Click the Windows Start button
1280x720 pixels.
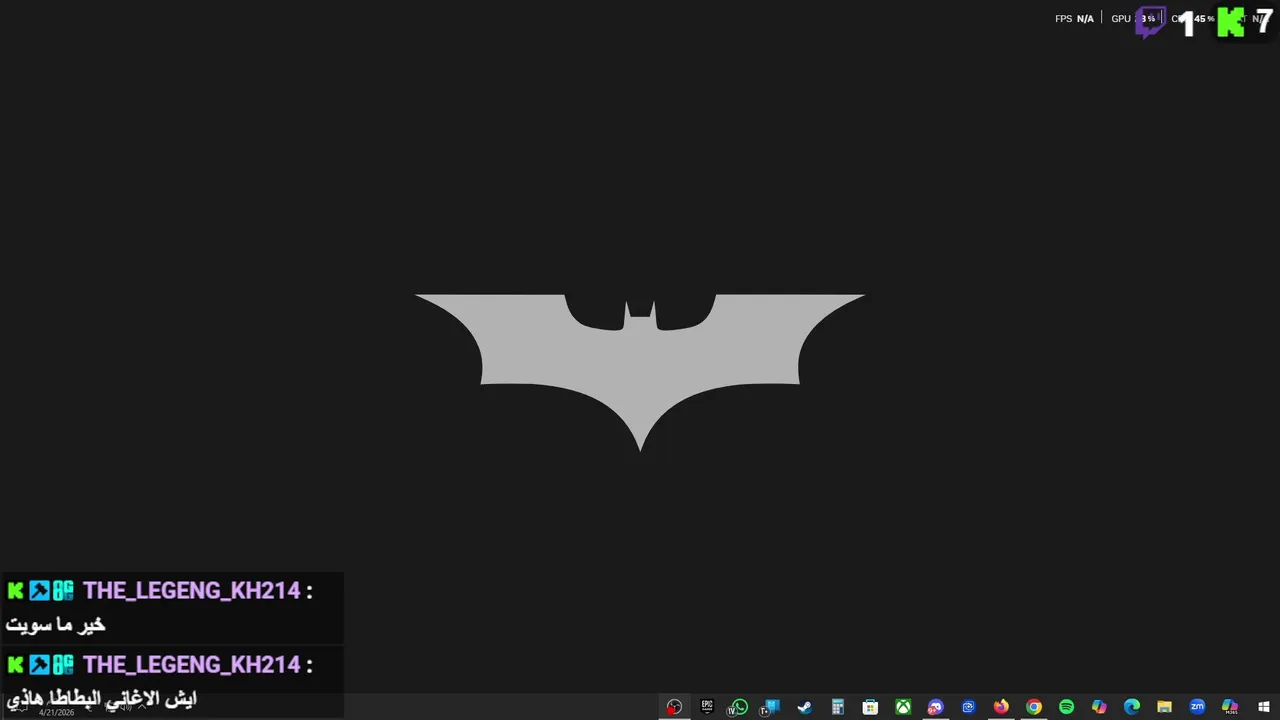[x=1264, y=707]
